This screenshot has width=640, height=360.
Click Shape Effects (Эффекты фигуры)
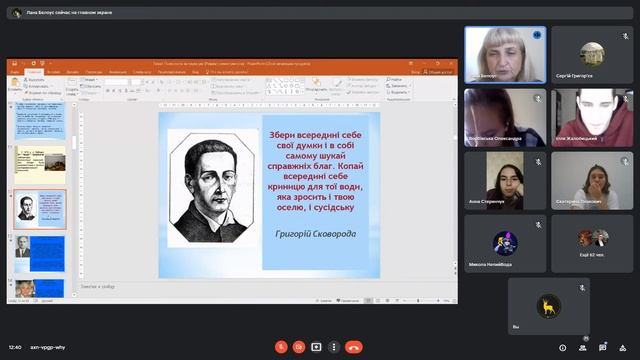click(x=363, y=93)
